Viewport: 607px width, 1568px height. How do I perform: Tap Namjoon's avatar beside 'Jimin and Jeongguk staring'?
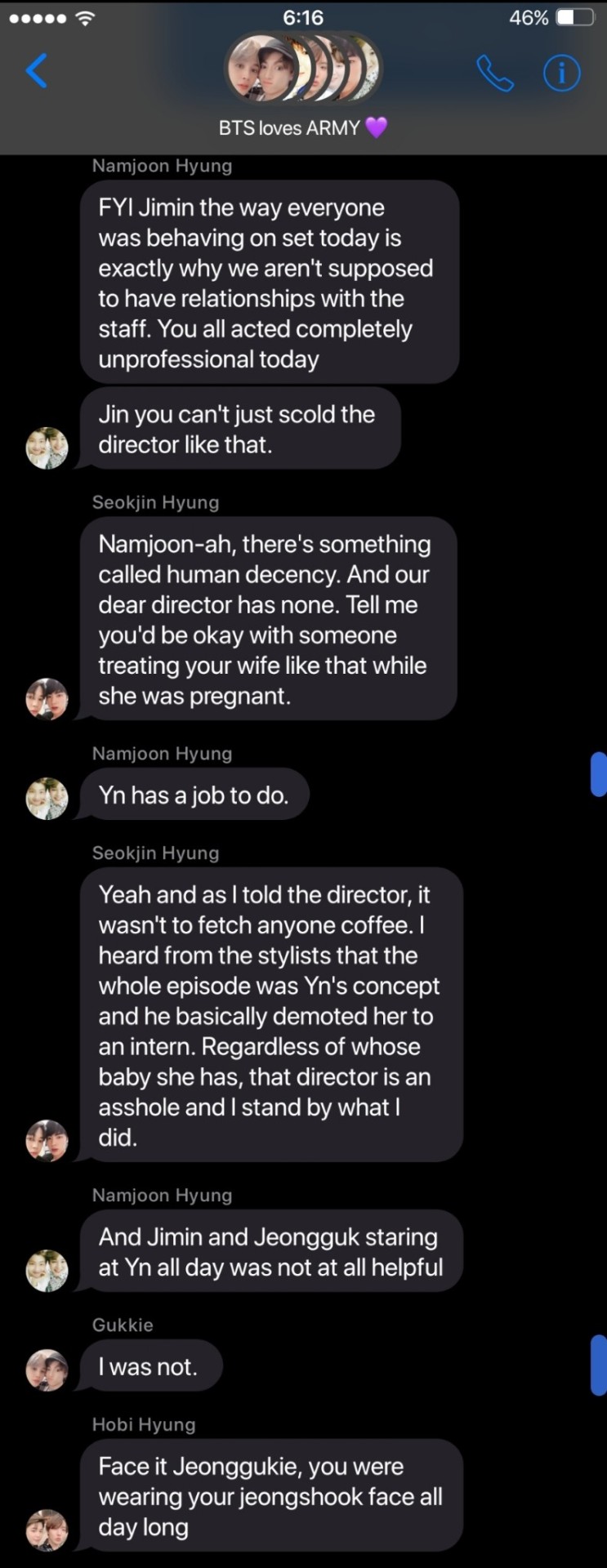point(47,1271)
